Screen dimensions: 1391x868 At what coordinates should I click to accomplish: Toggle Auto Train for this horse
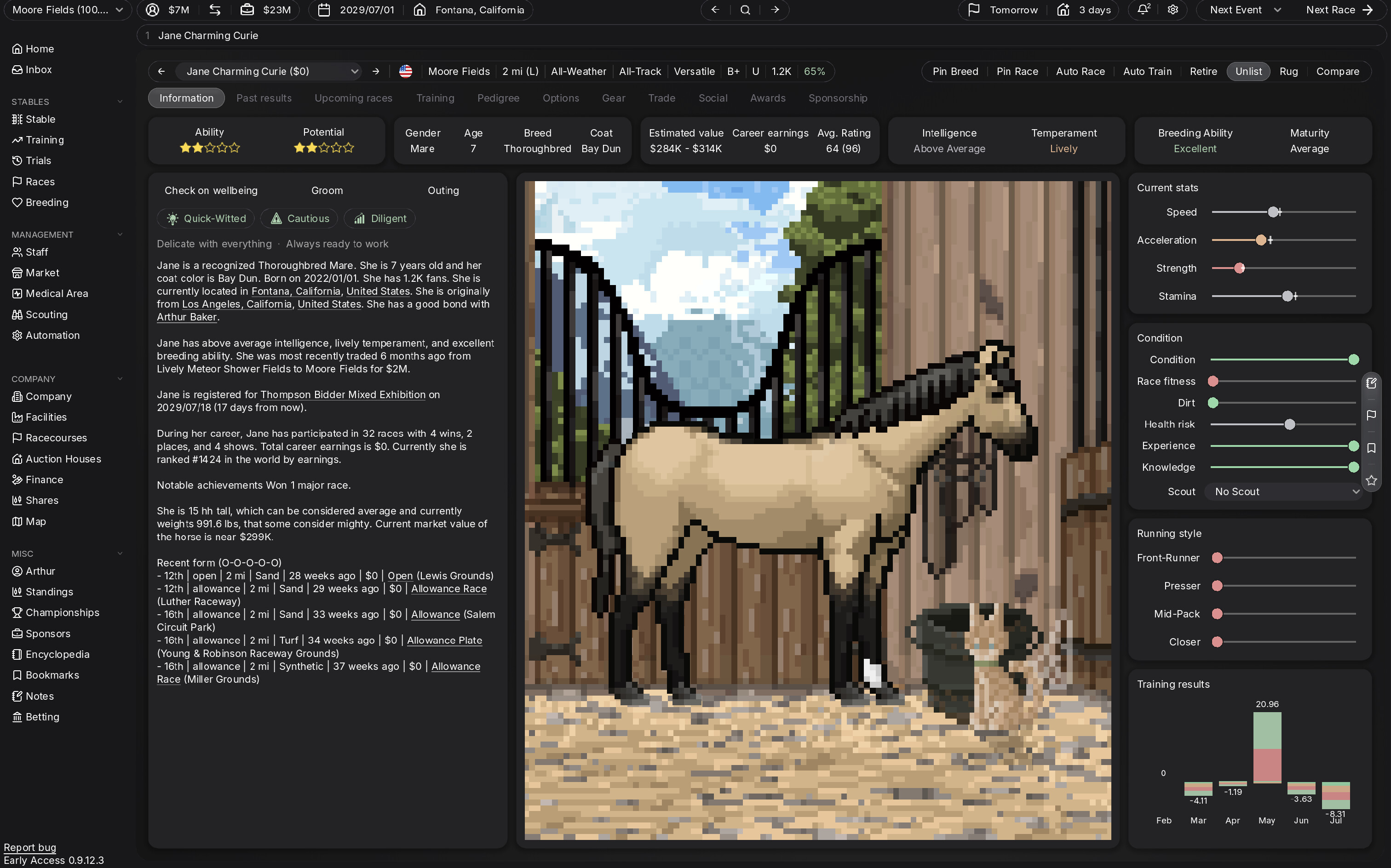[x=1147, y=71]
